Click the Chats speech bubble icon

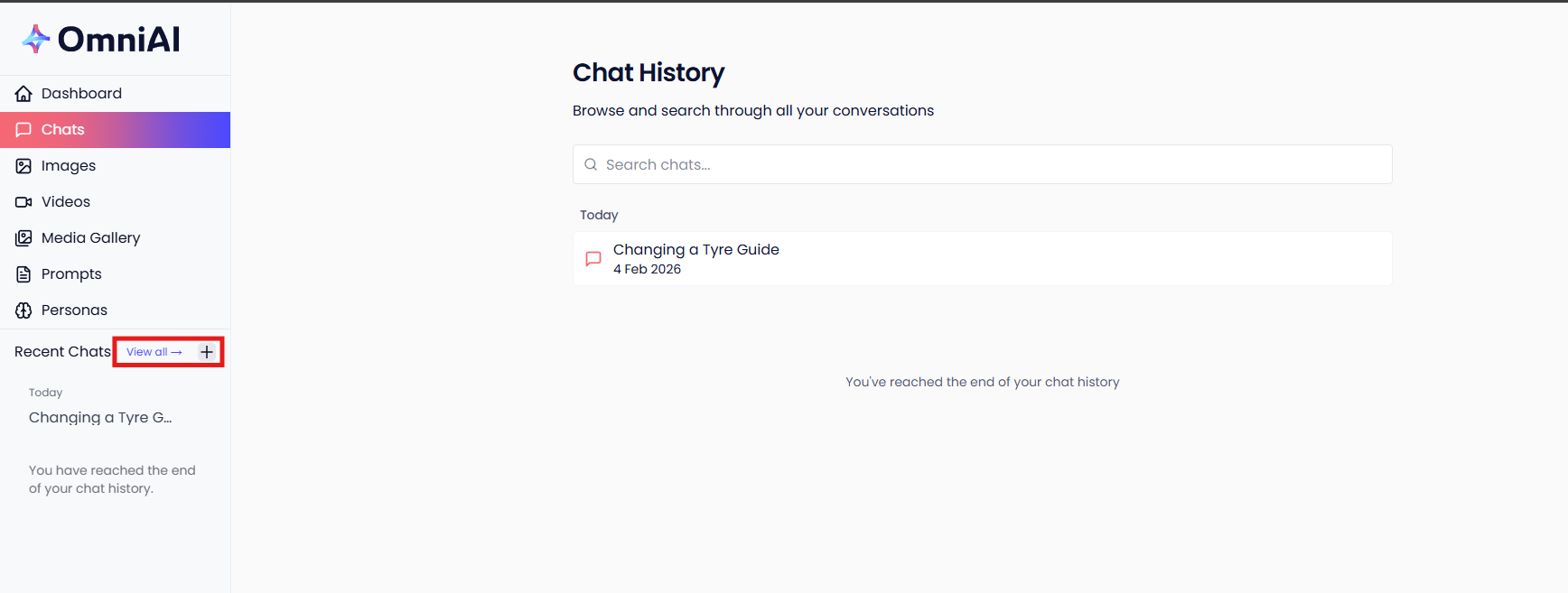pos(23,130)
